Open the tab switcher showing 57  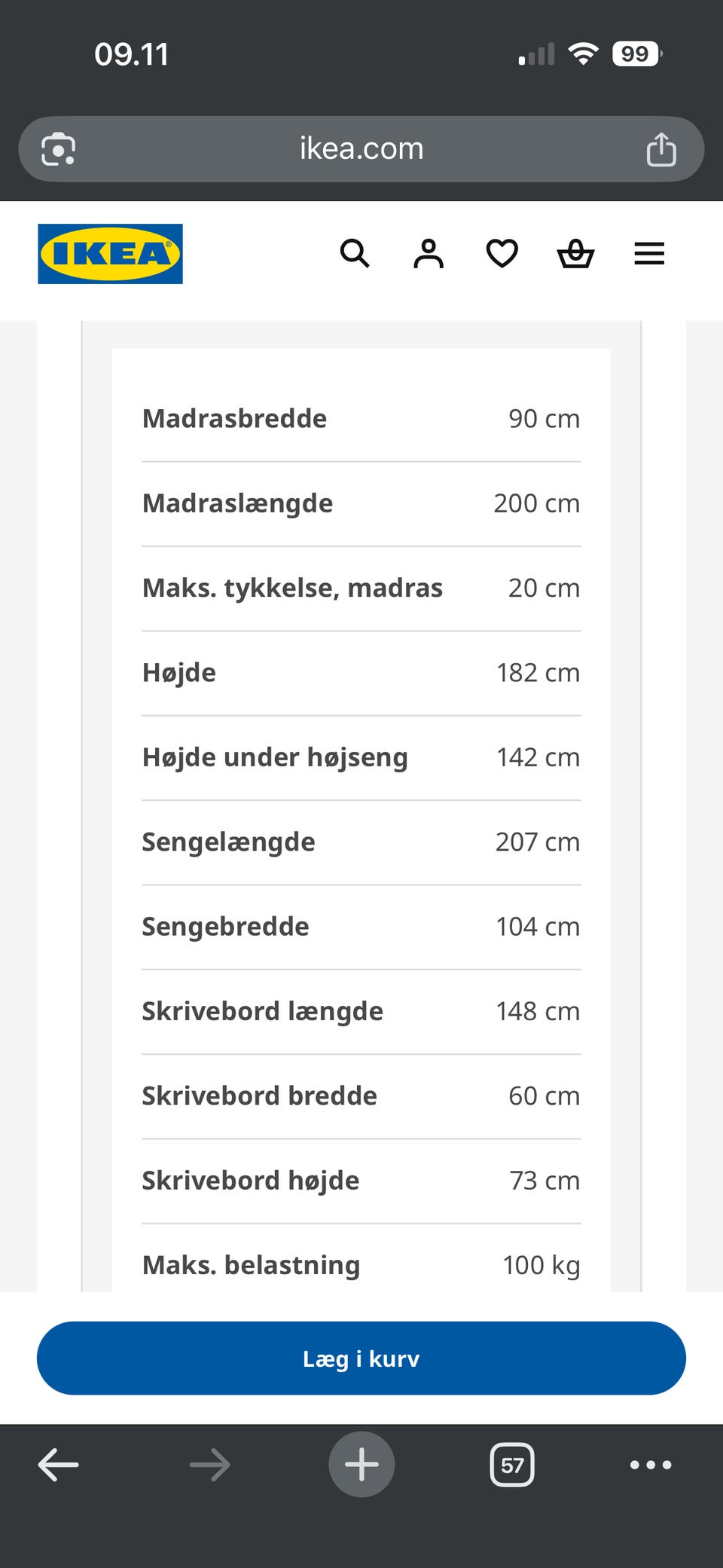tap(512, 1465)
